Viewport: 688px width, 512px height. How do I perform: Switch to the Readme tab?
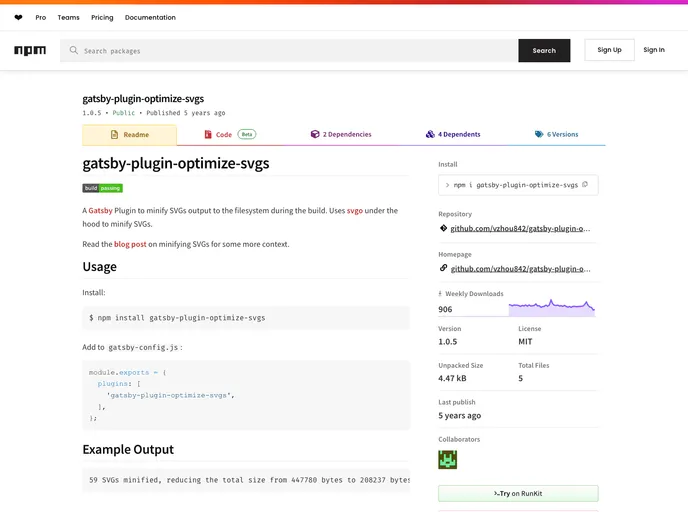coord(129,135)
